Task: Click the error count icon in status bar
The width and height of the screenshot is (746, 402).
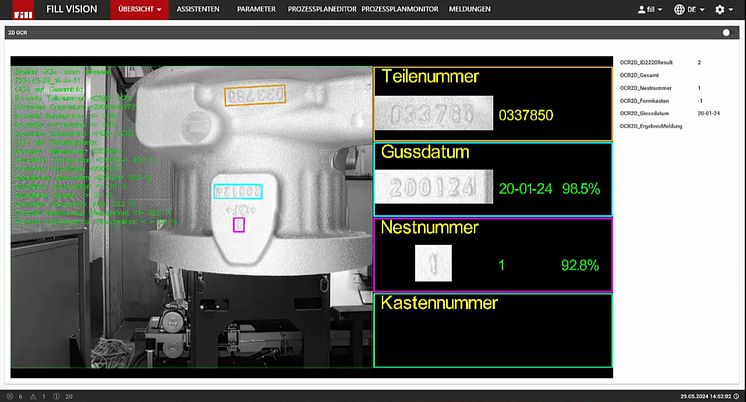Action: click(8, 396)
